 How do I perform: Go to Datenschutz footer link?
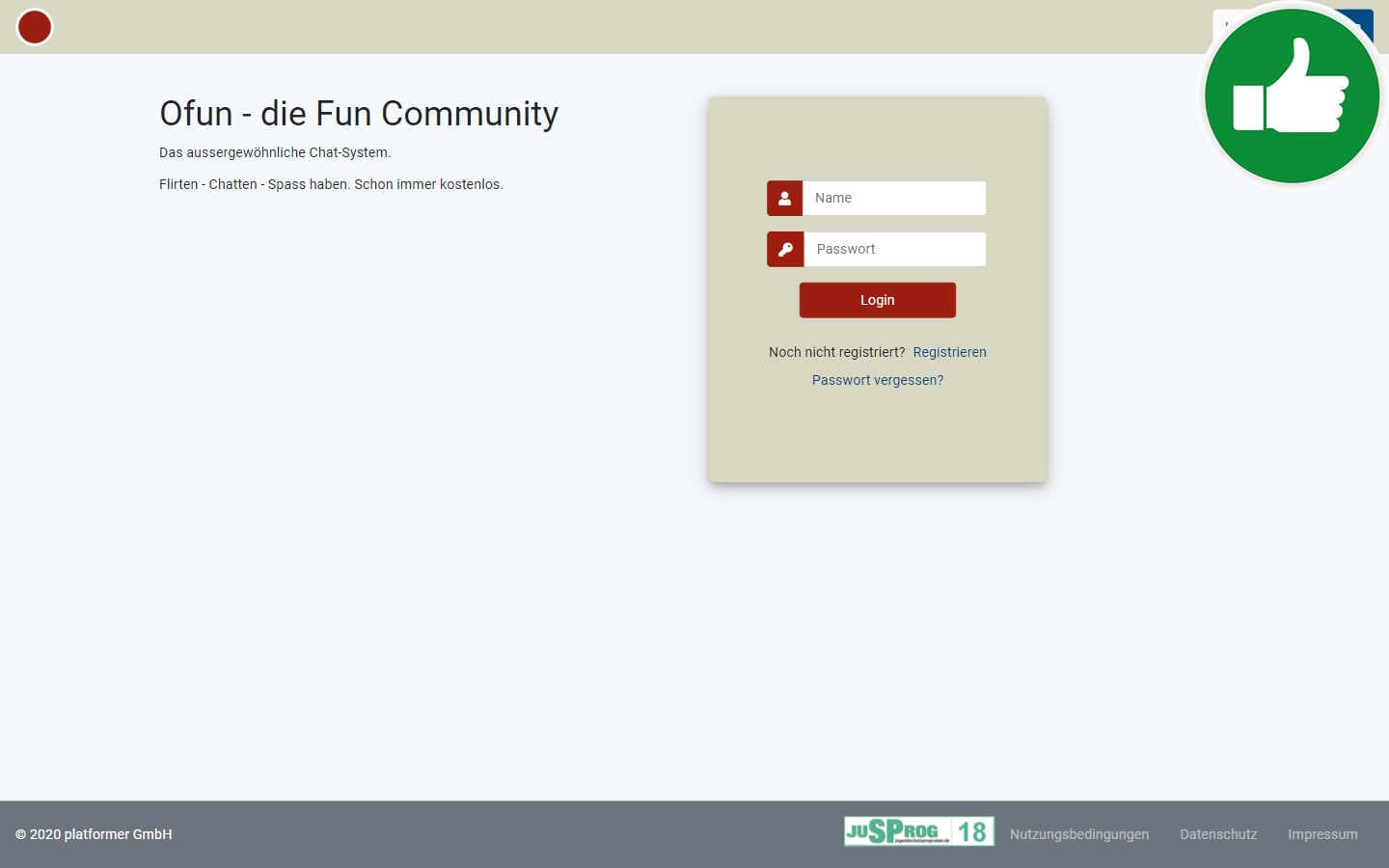click(1217, 835)
